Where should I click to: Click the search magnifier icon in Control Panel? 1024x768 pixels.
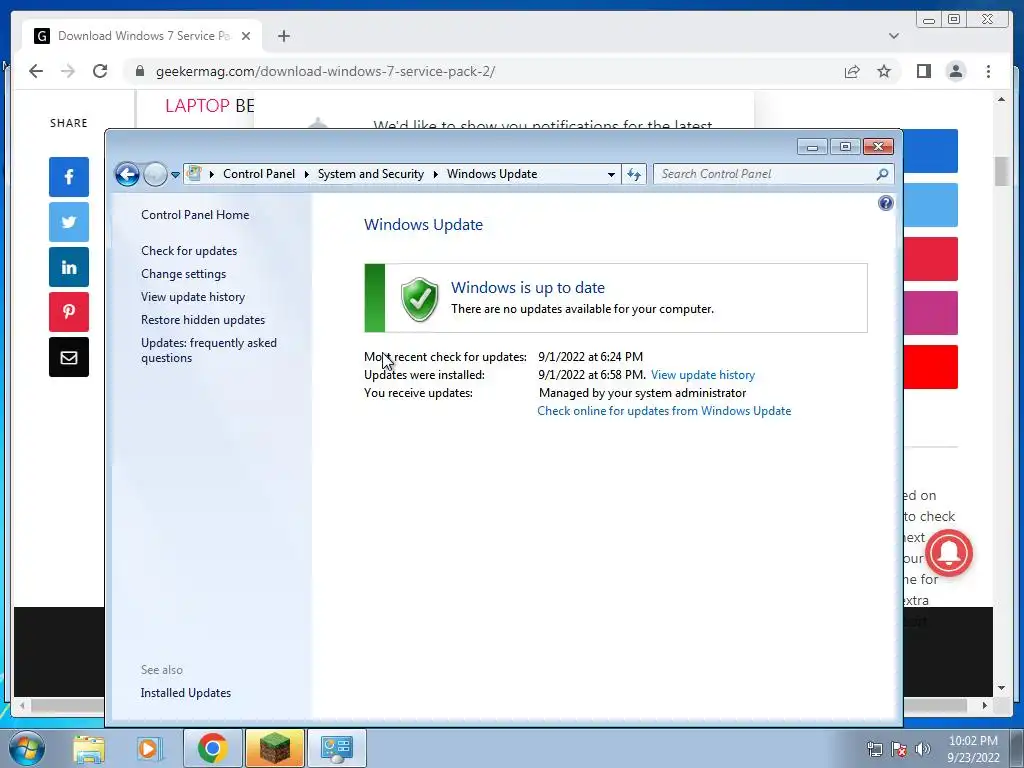coord(882,174)
